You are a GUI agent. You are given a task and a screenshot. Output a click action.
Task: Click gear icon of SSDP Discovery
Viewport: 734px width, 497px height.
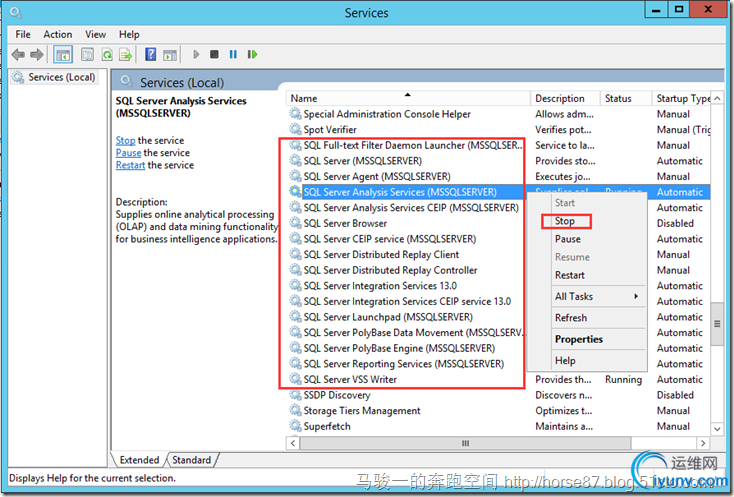295,395
